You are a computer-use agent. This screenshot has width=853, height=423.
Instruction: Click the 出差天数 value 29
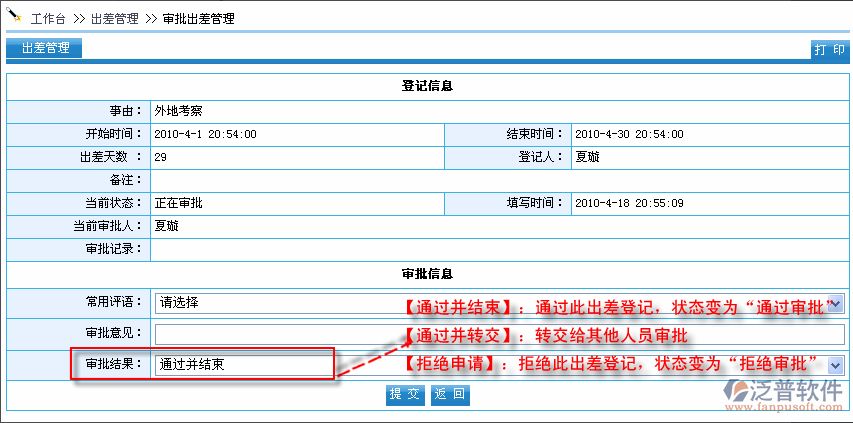tap(160, 158)
